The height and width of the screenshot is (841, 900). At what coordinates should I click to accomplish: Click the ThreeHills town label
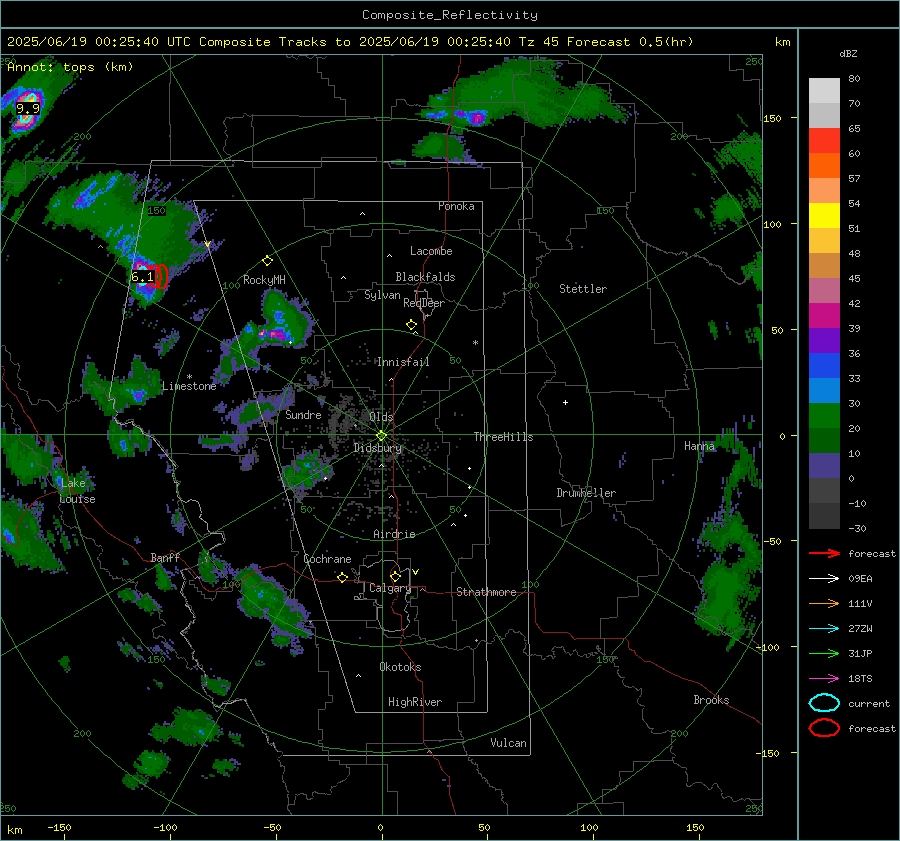pos(503,437)
